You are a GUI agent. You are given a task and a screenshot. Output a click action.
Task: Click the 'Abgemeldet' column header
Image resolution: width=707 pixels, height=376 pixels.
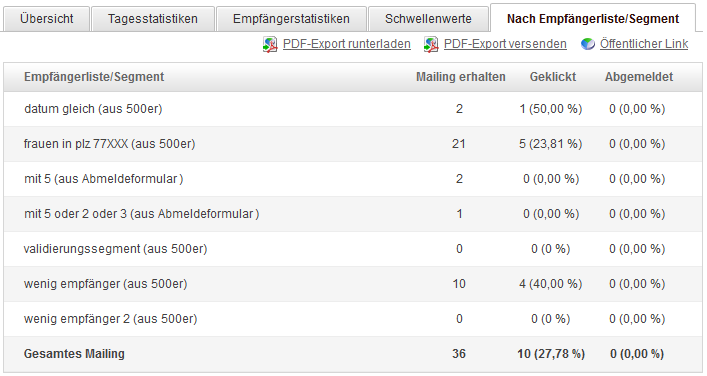click(639, 77)
